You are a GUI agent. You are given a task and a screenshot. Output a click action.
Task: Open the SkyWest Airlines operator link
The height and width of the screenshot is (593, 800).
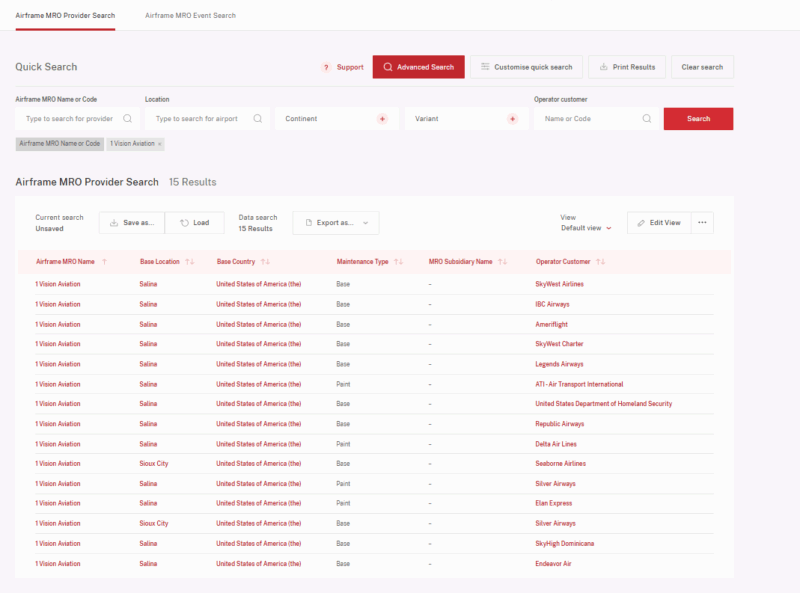[559, 284]
